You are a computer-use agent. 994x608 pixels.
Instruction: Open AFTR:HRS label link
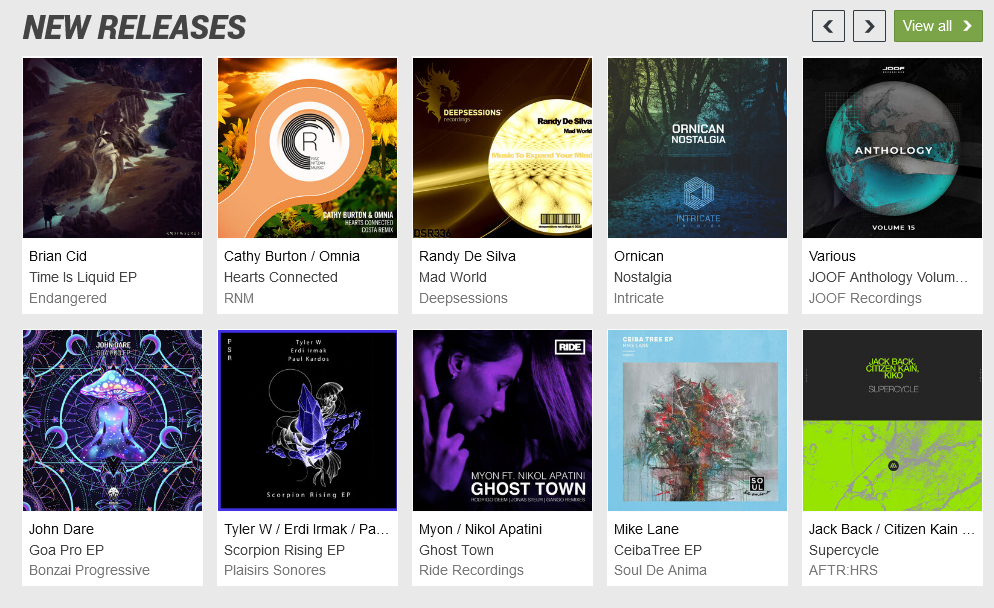[x=843, y=570]
